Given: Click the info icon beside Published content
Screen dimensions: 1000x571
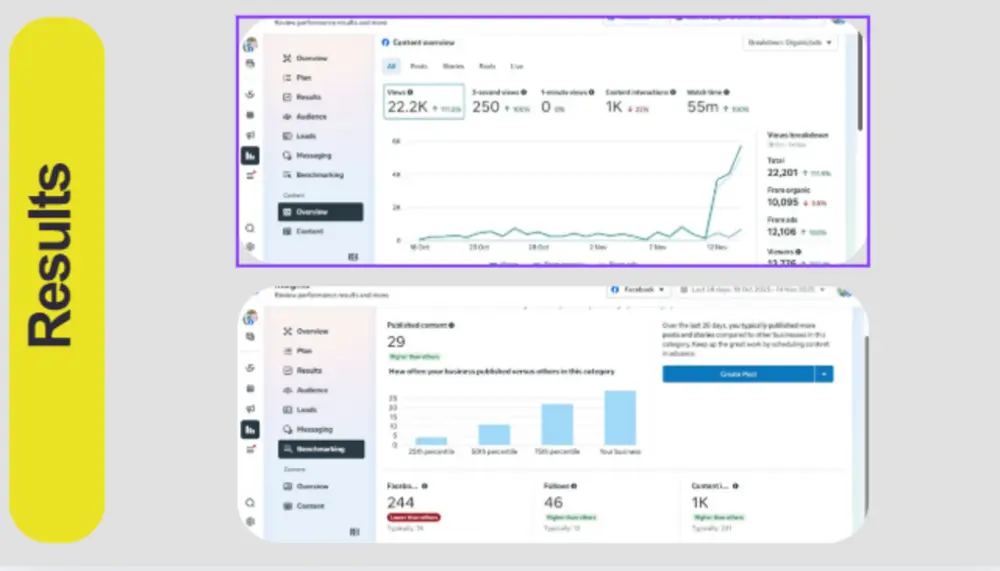Looking at the screenshot, I should [x=452, y=325].
